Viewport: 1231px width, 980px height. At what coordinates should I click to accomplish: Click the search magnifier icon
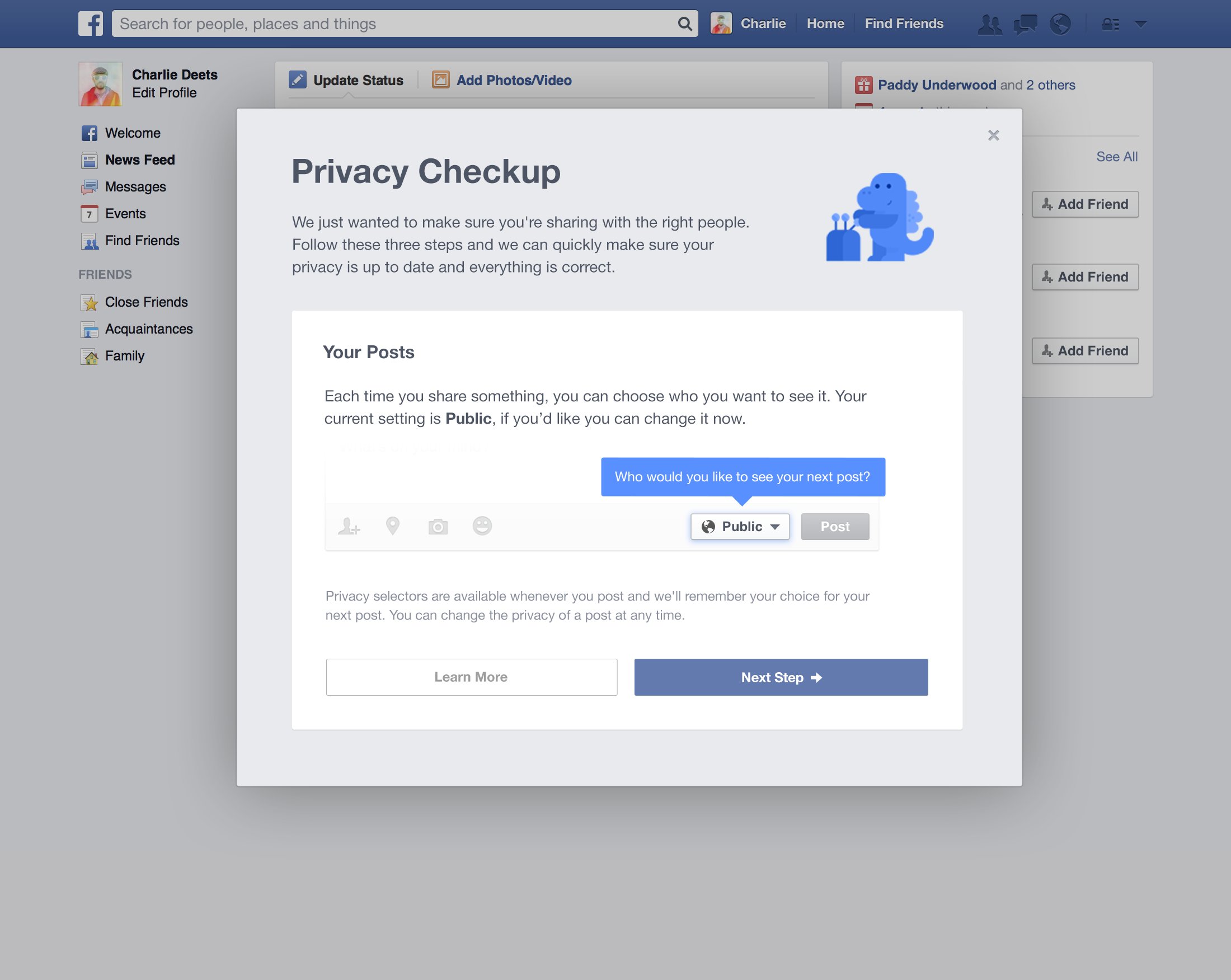coord(684,24)
